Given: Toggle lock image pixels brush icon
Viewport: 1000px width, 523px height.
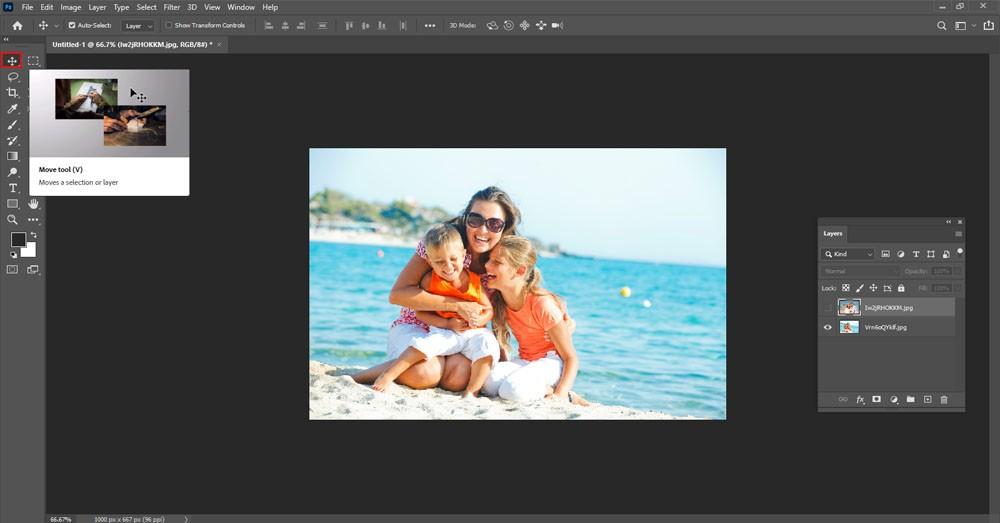Looking at the screenshot, I should pos(860,288).
